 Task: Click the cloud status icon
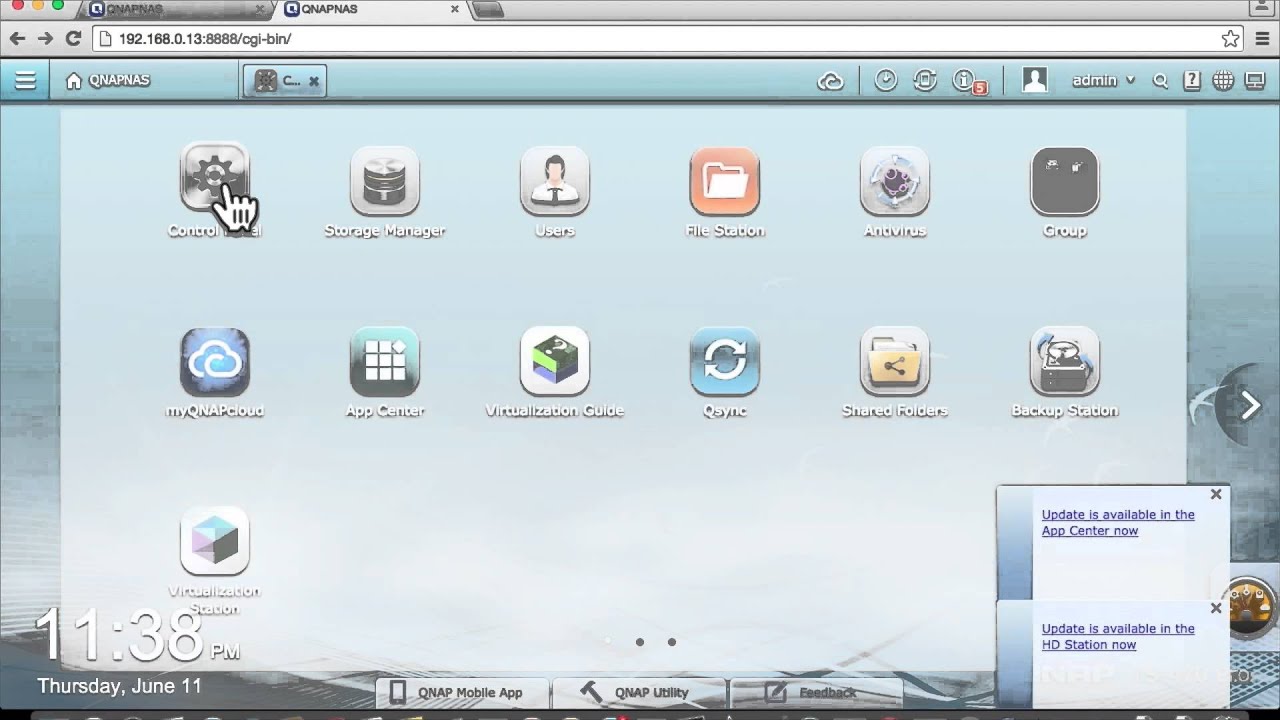(830, 81)
